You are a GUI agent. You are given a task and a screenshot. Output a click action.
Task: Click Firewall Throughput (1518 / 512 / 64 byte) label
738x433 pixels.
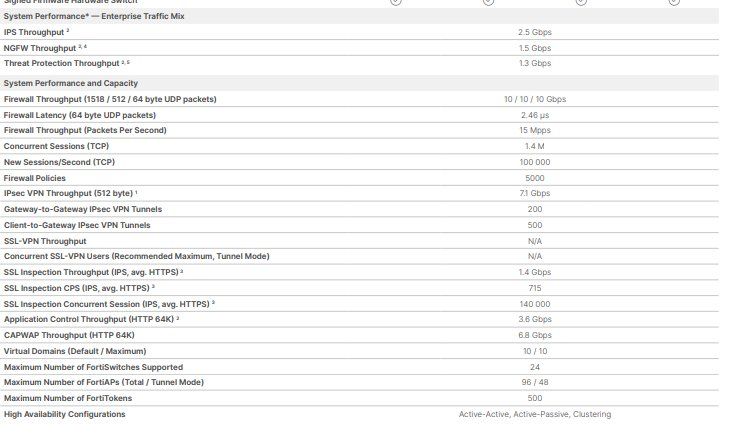(110, 99)
